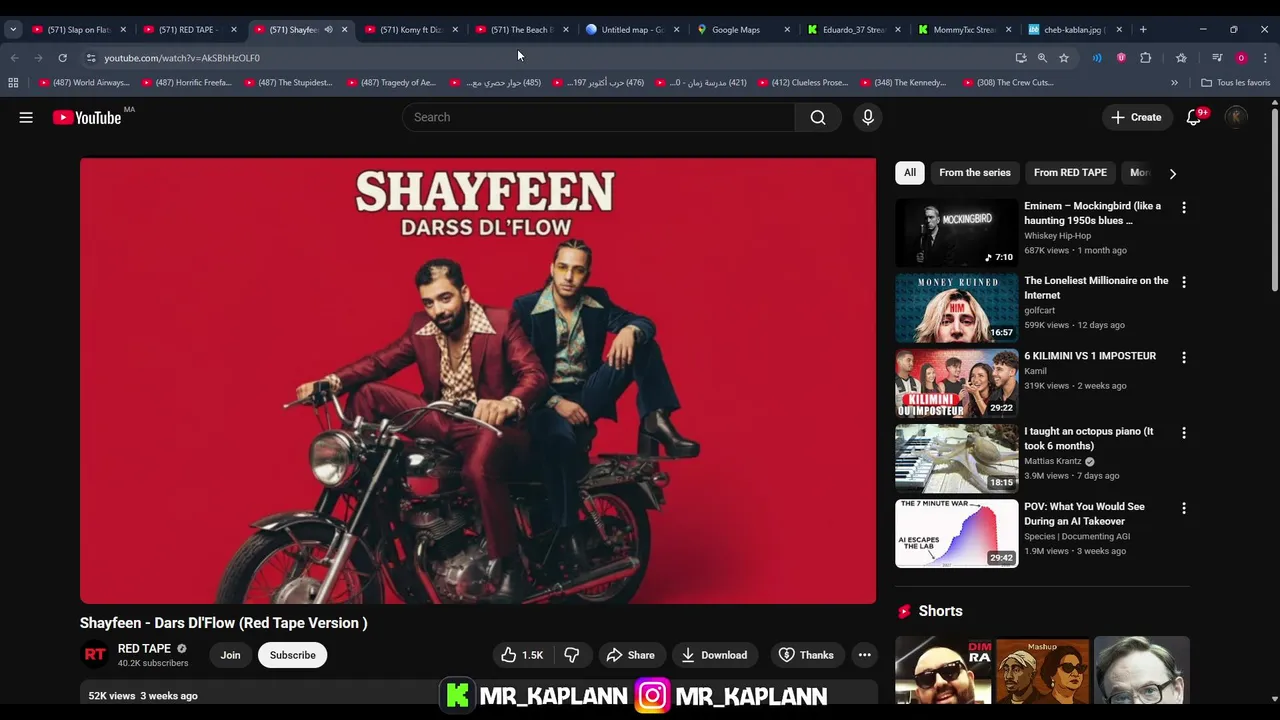Screen dimensions: 1280x720
Task: Select the All filter chip
Action: pos(910,173)
